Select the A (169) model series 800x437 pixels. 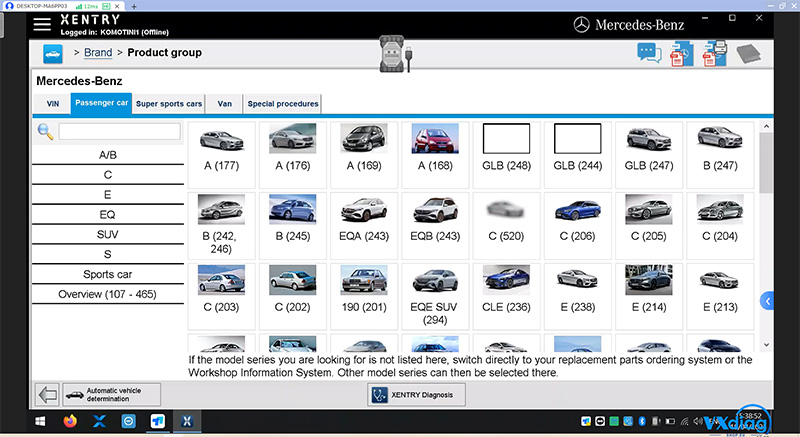click(364, 155)
